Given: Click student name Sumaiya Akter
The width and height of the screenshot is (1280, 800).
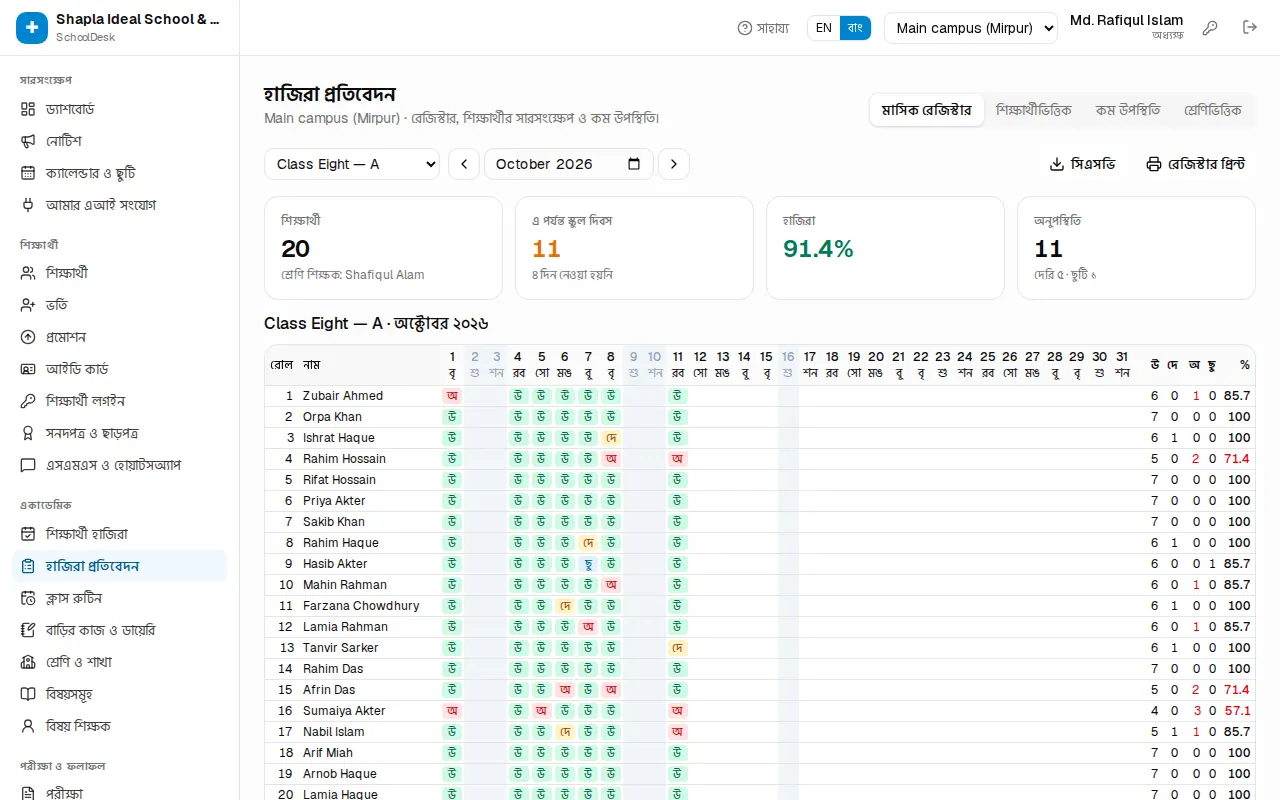Looking at the screenshot, I should point(344,711).
